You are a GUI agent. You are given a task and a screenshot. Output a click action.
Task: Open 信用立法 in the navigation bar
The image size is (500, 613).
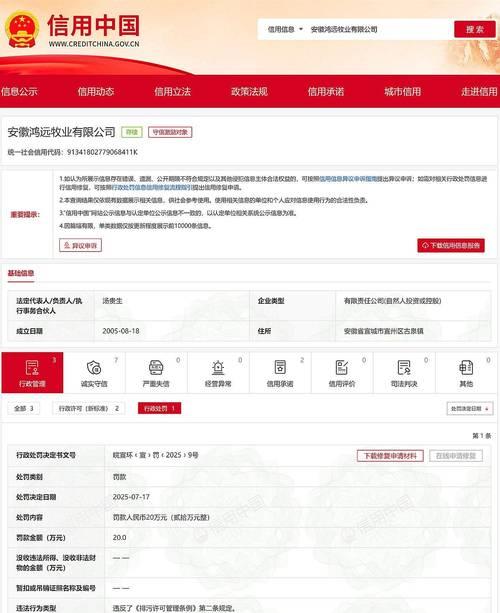point(172,91)
